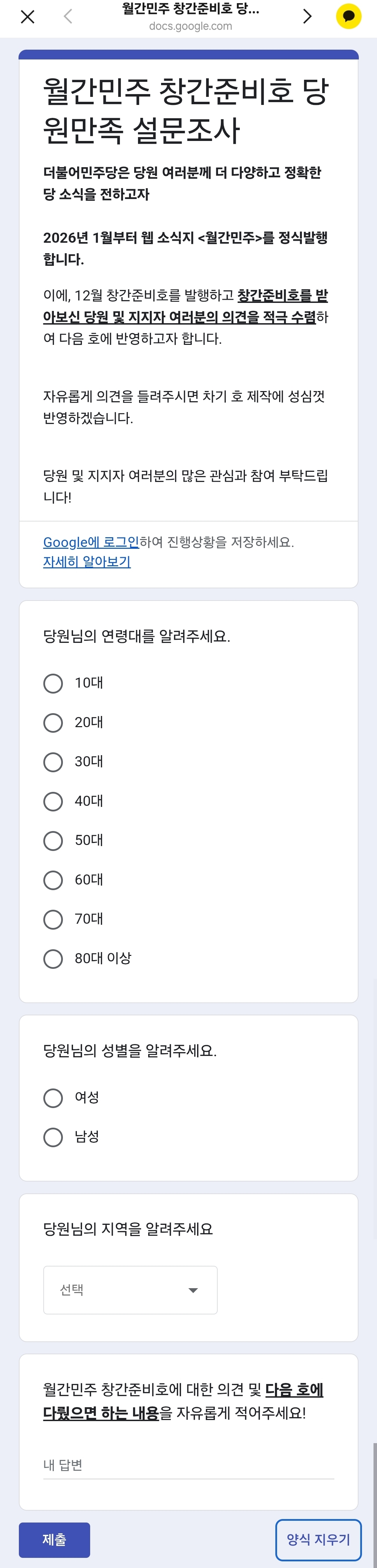Choose the 30대 radio button
The width and height of the screenshot is (377, 1568).
pos(53,762)
